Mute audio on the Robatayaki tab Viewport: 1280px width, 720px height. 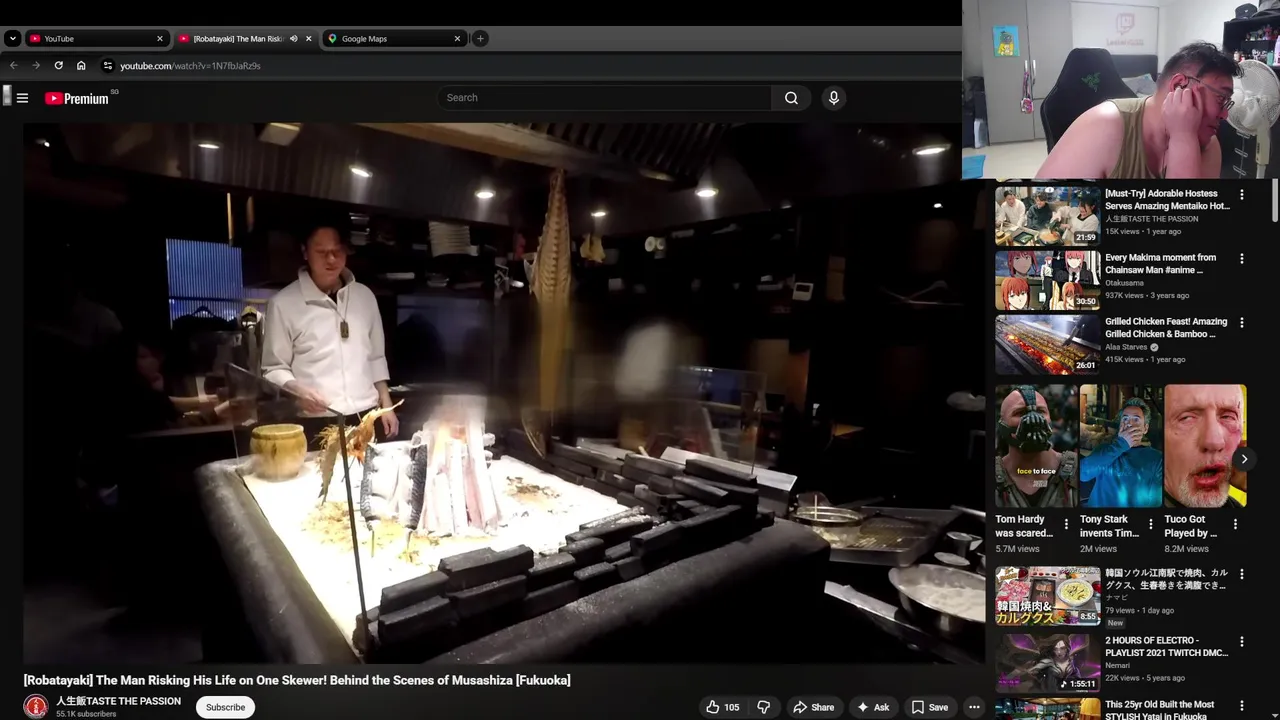point(293,39)
